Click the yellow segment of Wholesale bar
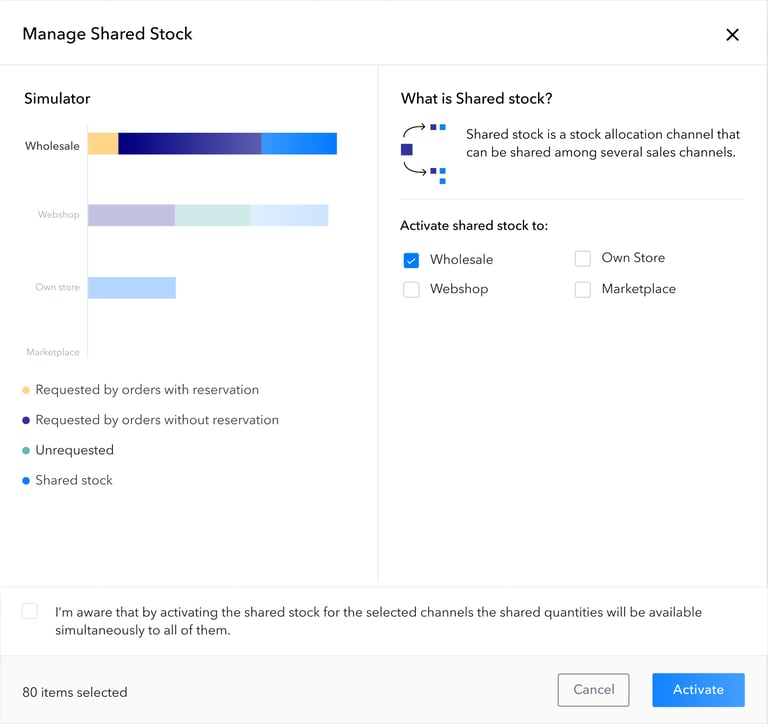Screen dimensions: 768x724 pos(103,144)
